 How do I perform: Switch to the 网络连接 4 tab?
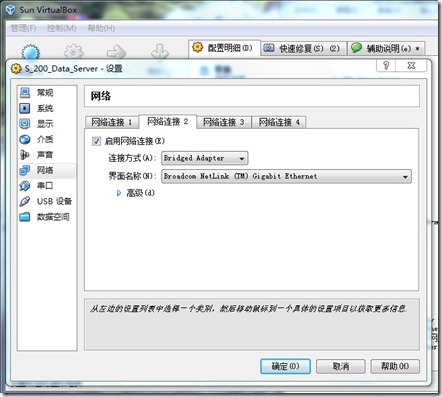[x=279, y=122]
